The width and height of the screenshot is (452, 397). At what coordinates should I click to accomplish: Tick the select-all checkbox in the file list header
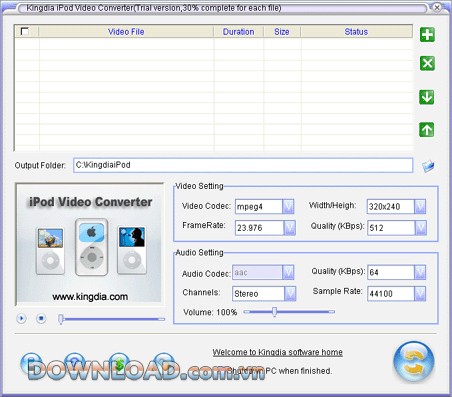point(25,31)
